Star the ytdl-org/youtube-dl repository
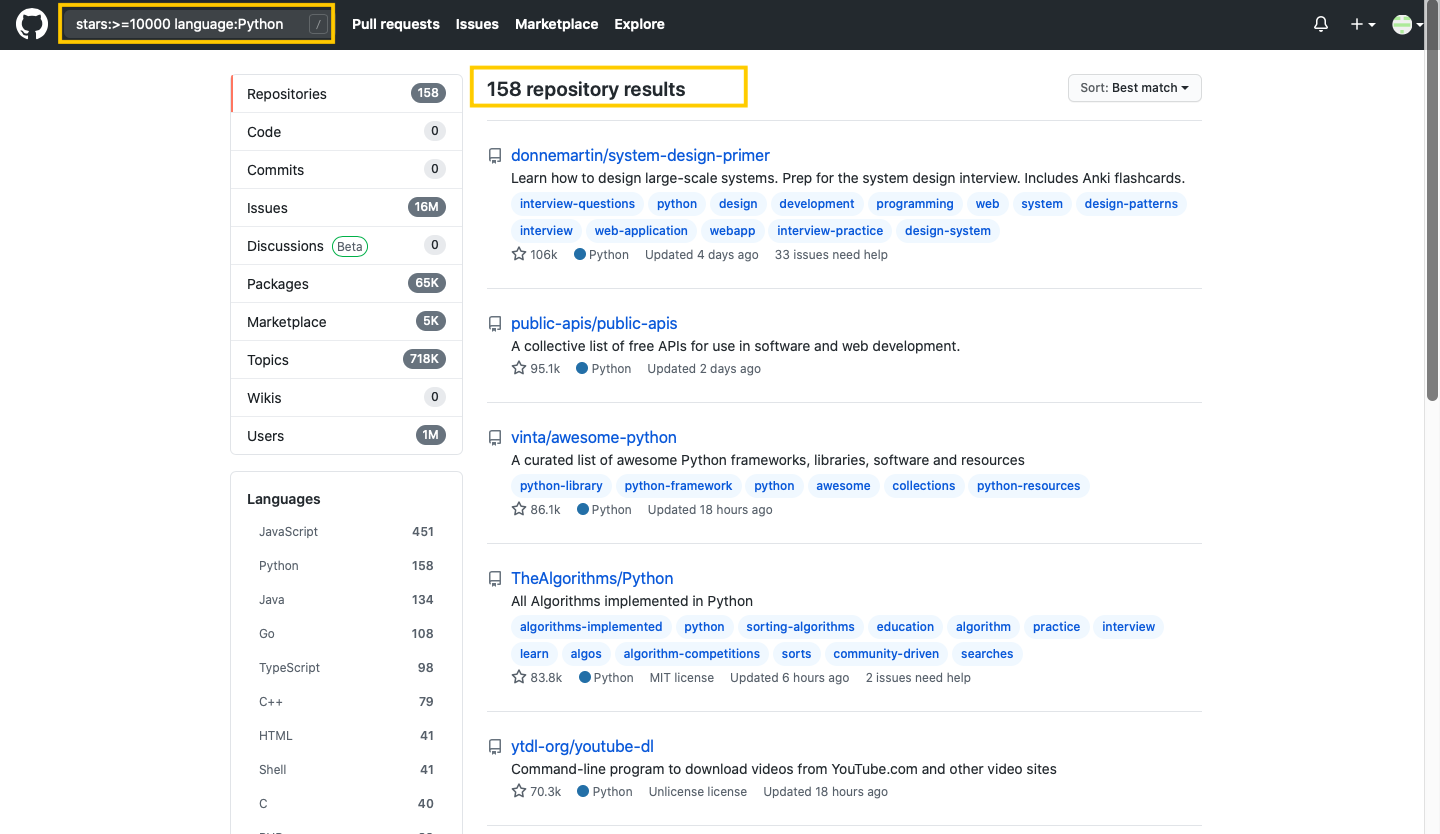The height and width of the screenshot is (834, 1440). pyautogui.click(x=517, y=790)
